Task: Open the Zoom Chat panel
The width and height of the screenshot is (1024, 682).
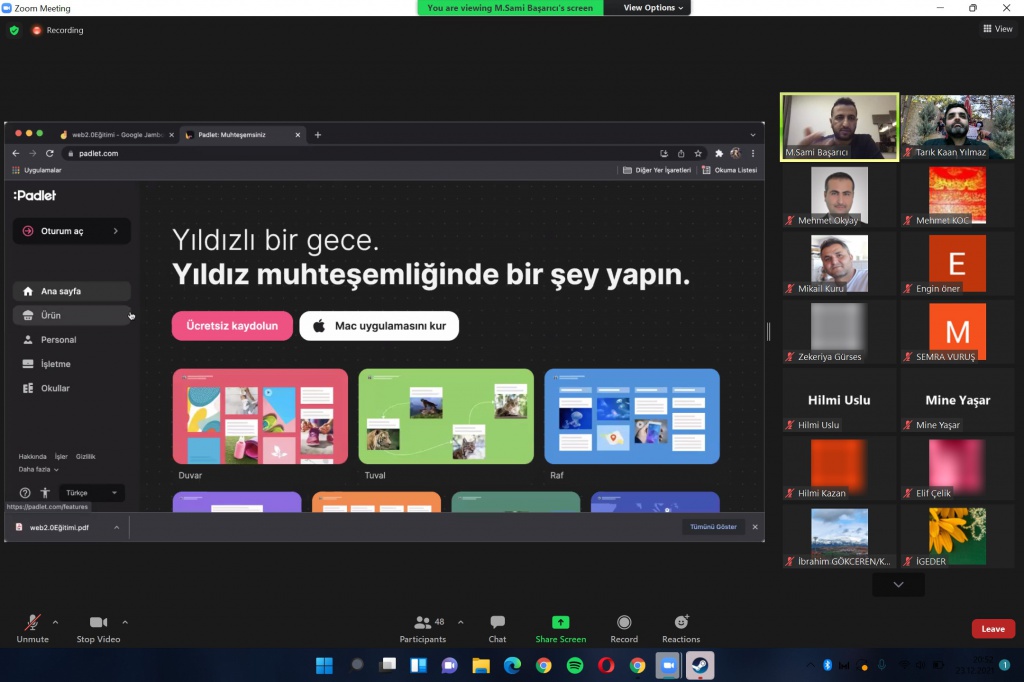Action: (x=497, y=628)
